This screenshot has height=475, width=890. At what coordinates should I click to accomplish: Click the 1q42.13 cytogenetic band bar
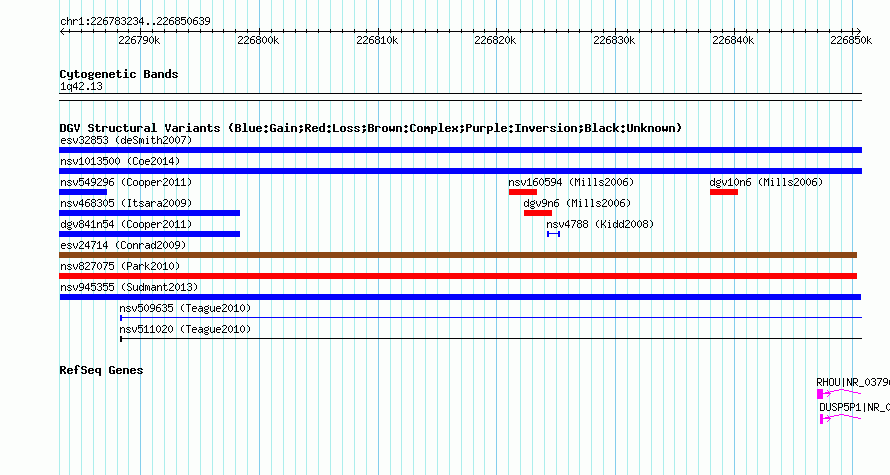(460, 97)
